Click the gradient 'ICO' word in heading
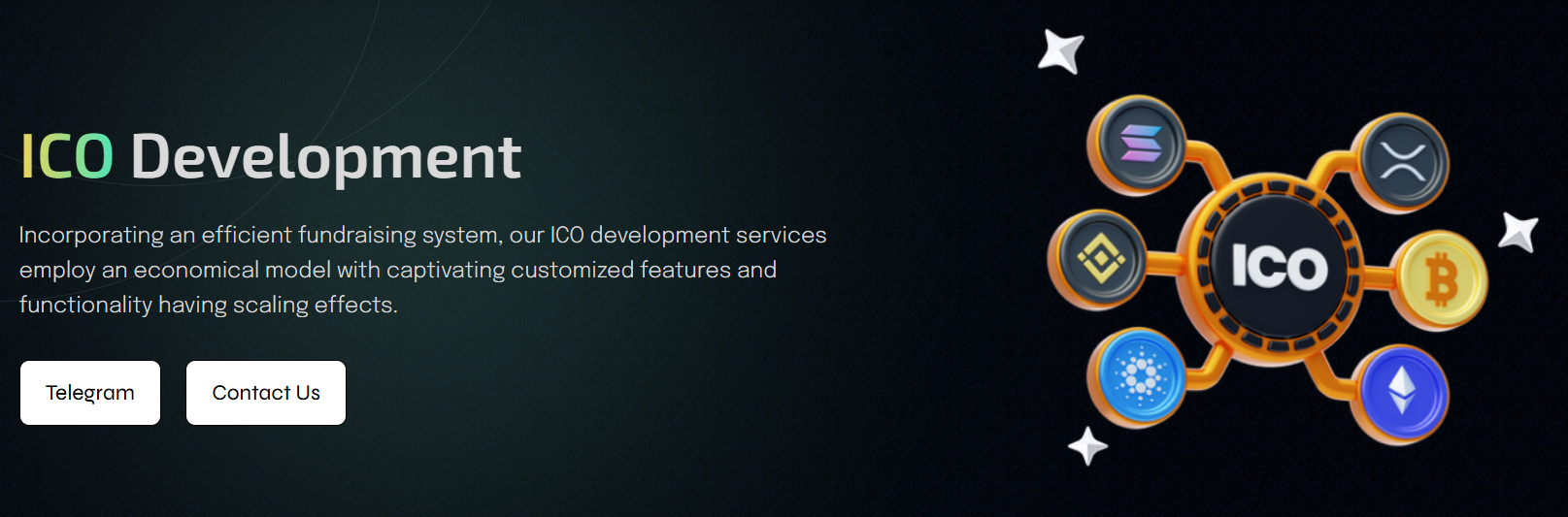This screenshot has height=517, width=1568. coord(67,157)
